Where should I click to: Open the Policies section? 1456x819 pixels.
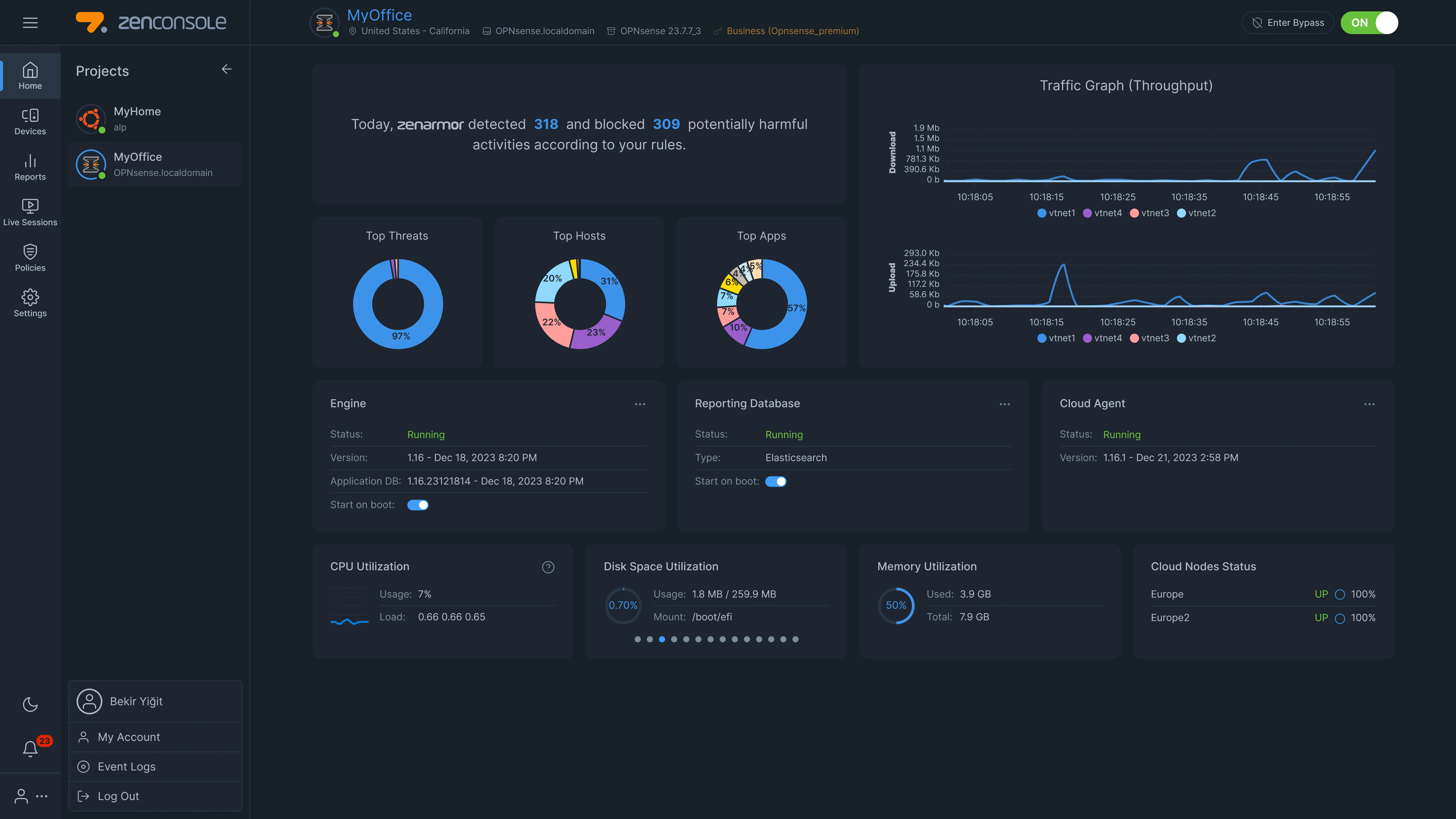30,258
